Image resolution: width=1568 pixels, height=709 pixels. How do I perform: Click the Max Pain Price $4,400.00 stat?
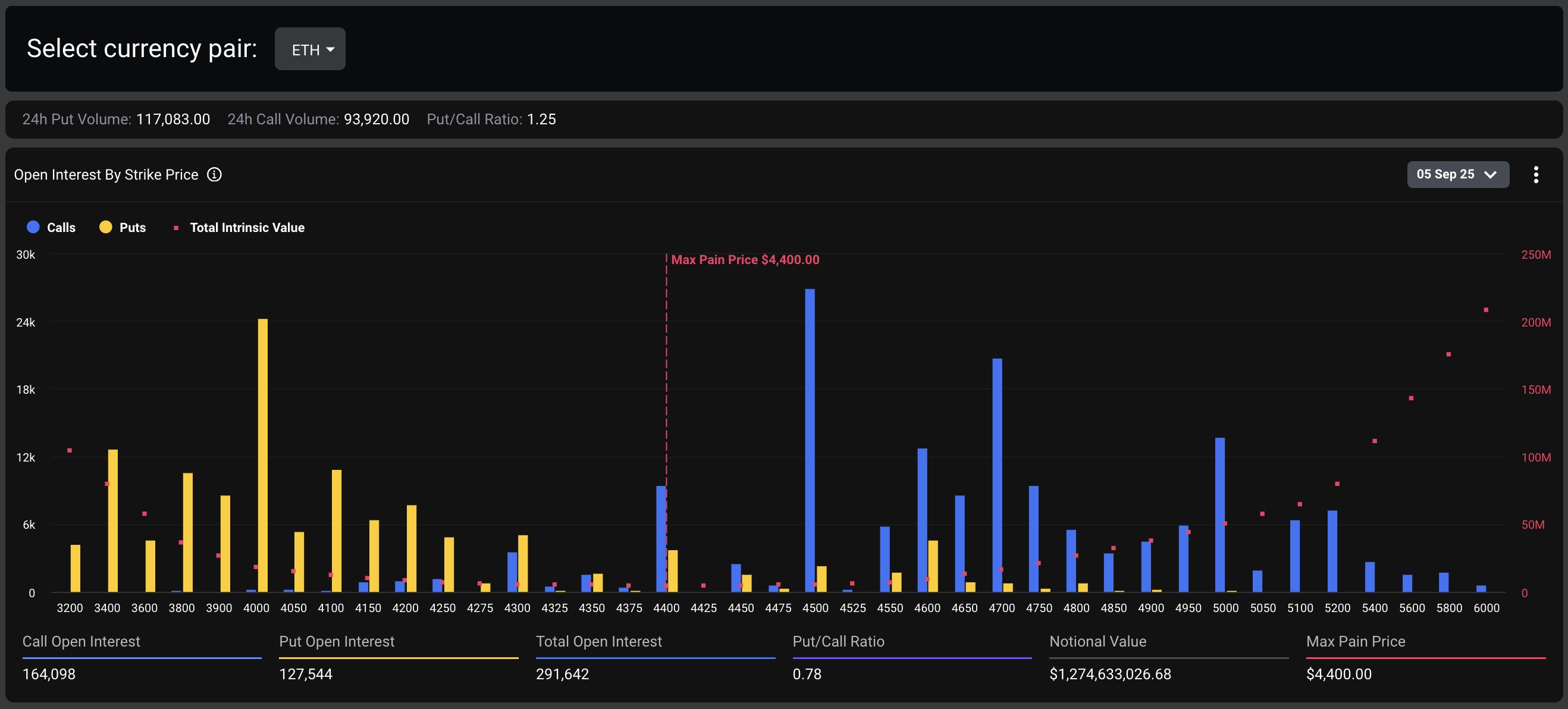click(x=1338, y=674)
